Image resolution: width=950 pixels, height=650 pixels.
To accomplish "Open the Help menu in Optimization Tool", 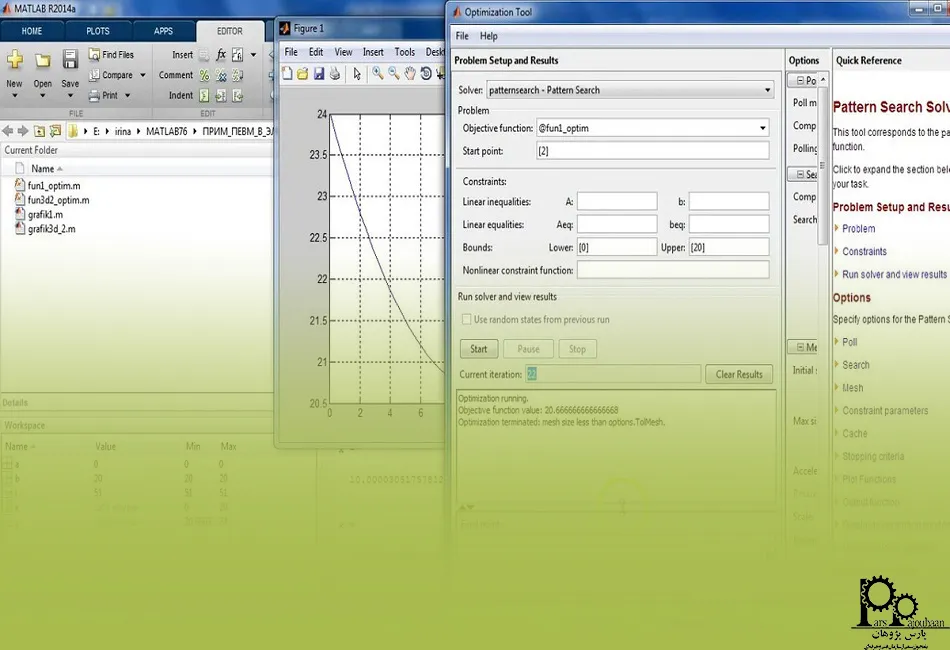I will (x=488, y=36).
